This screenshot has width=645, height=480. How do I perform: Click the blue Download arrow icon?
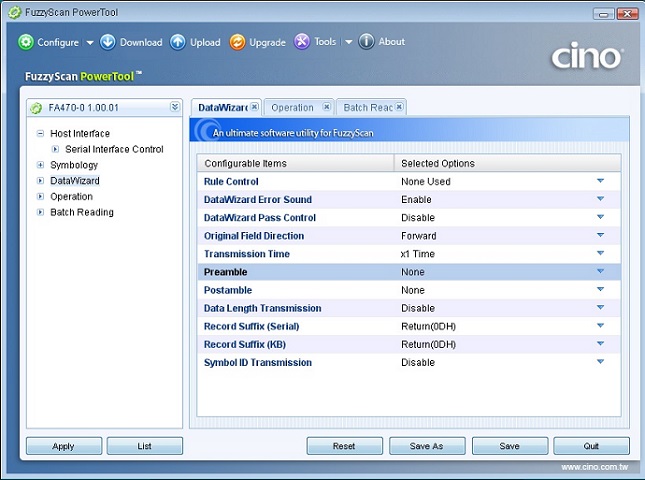click(108, 42)
